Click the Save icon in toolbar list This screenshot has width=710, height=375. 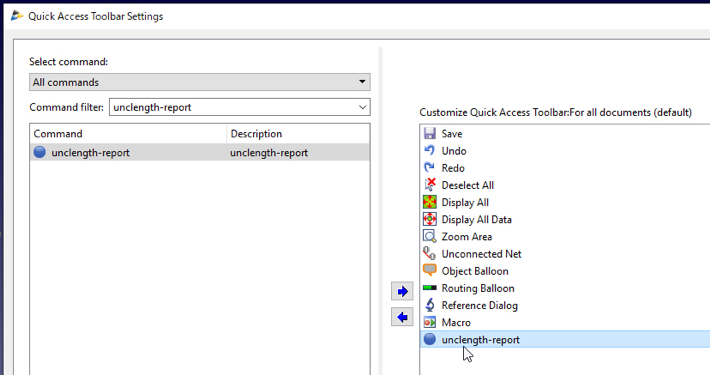pyautogui.click(x=430, y=133)
